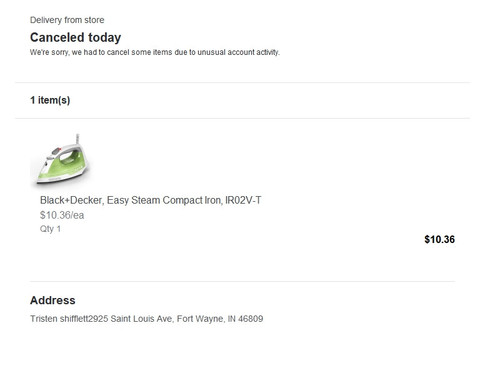Click the We're sorry opening words
500x366 pixels.
click(49, 52)
